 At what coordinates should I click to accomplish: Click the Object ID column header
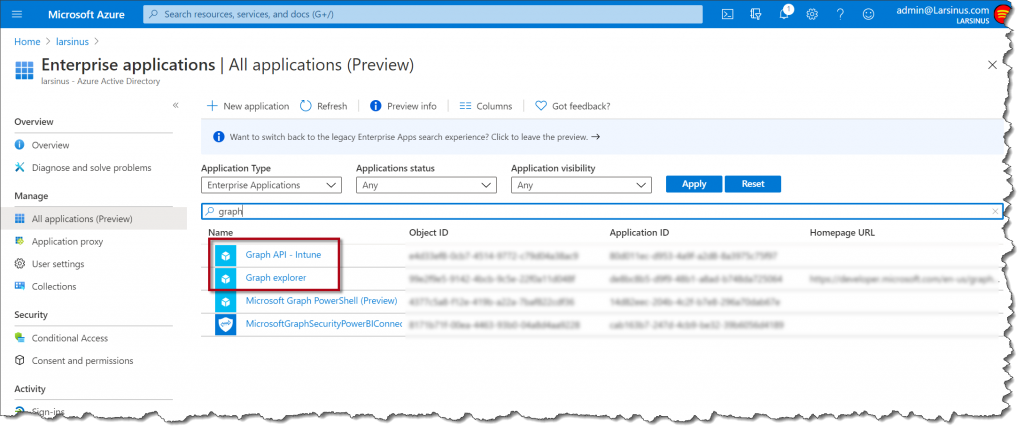[x=428, y=232]
